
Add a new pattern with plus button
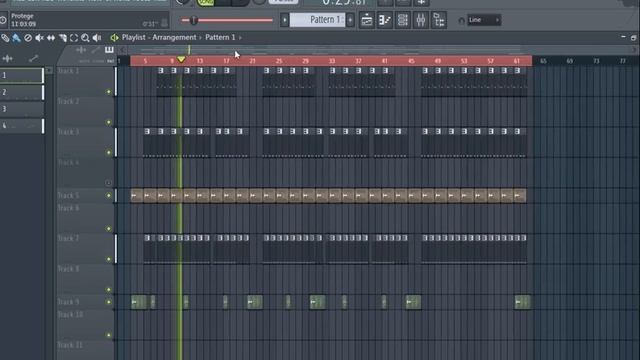(x=350, y=20)
